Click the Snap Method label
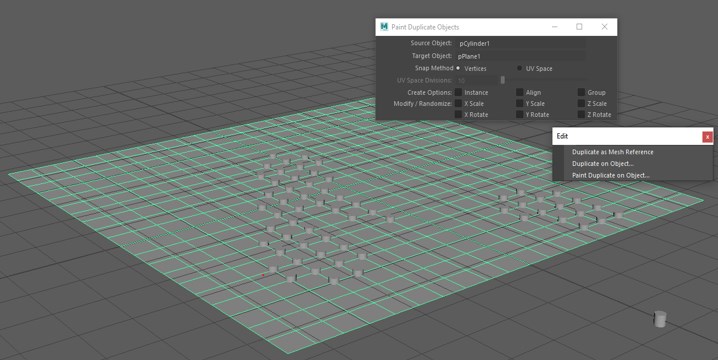Viewport: 718px width, 360px height. click(x=434, y=68)
